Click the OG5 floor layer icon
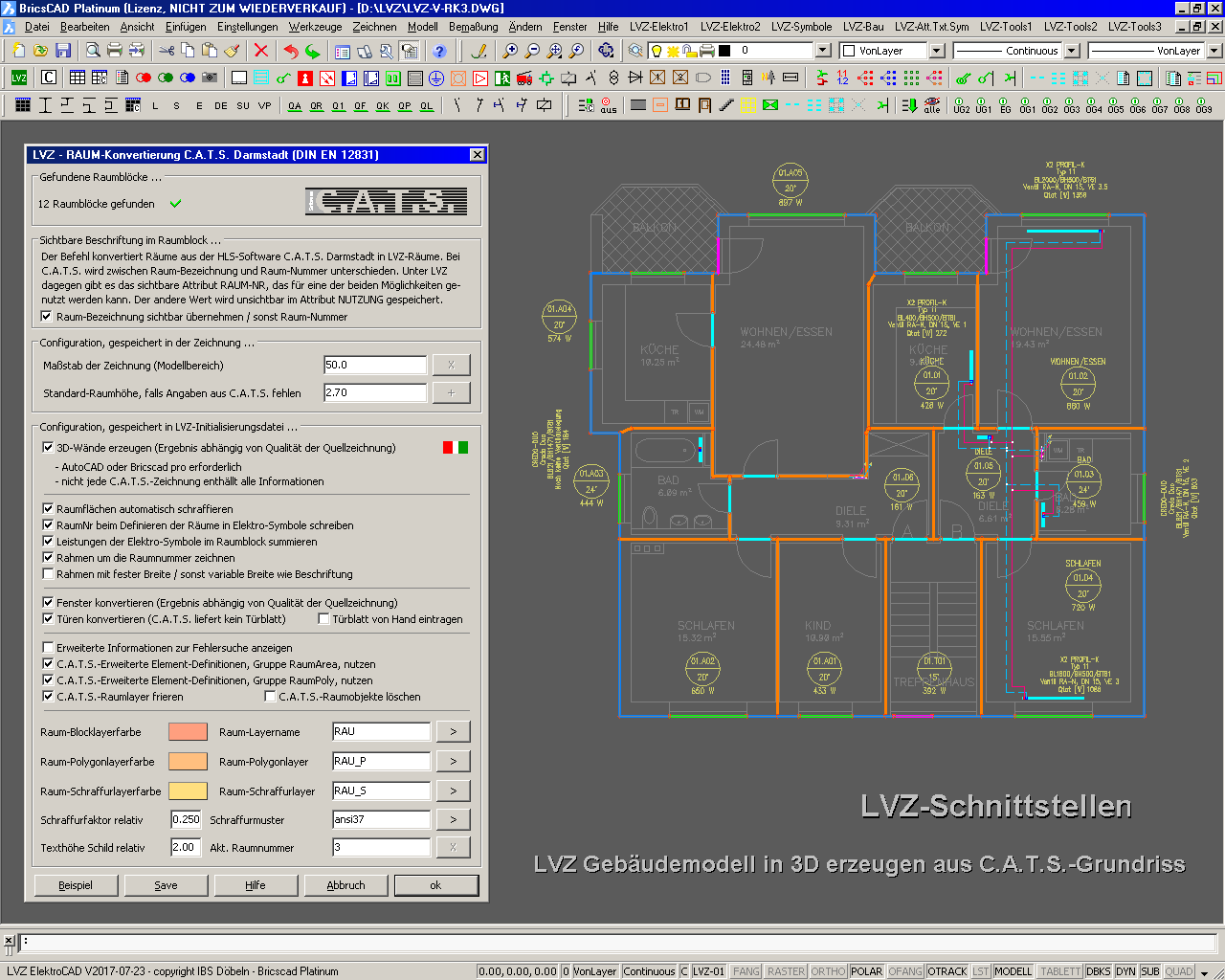The image size is (1225, 980). pos(1116,105)
